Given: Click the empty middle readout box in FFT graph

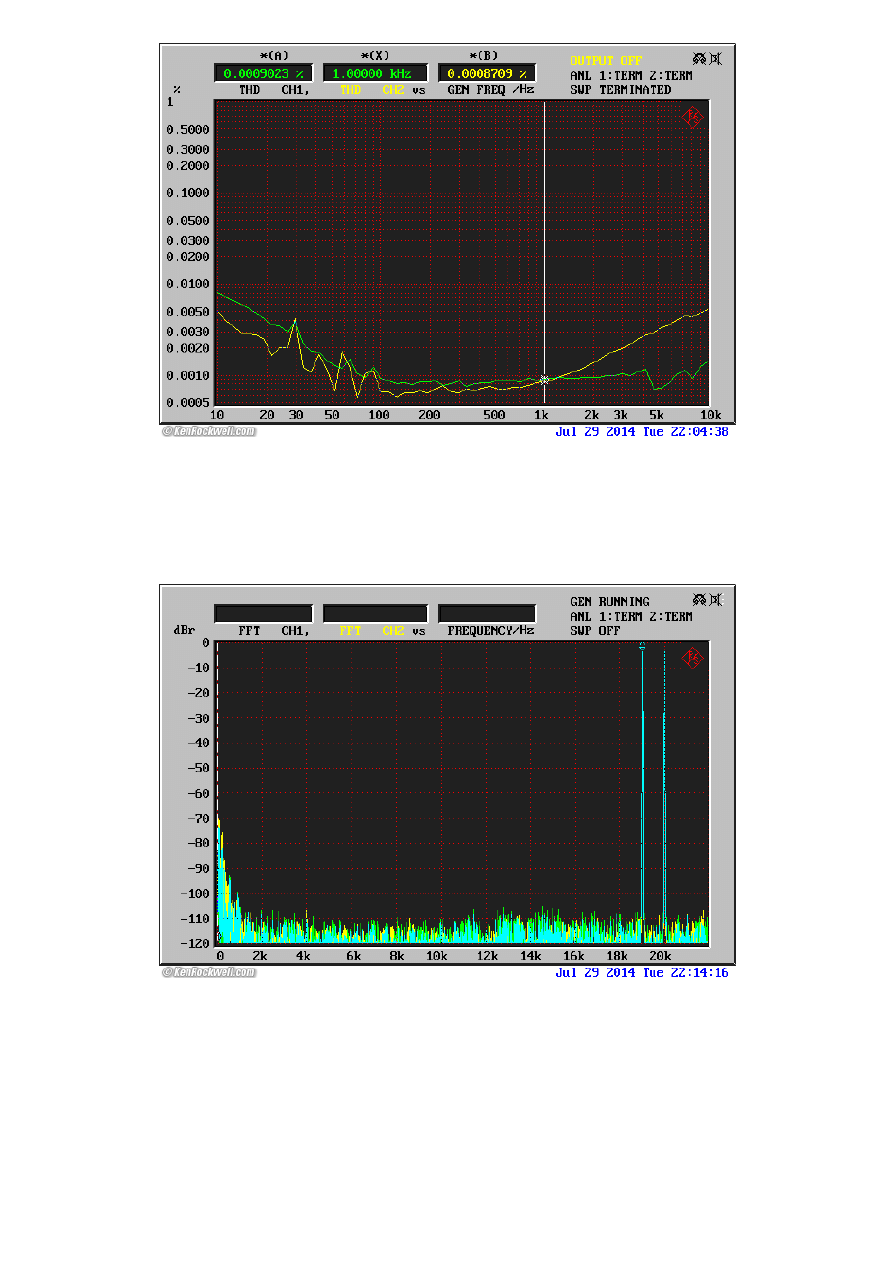Looking at the screenshot, I should coord(375,613).
